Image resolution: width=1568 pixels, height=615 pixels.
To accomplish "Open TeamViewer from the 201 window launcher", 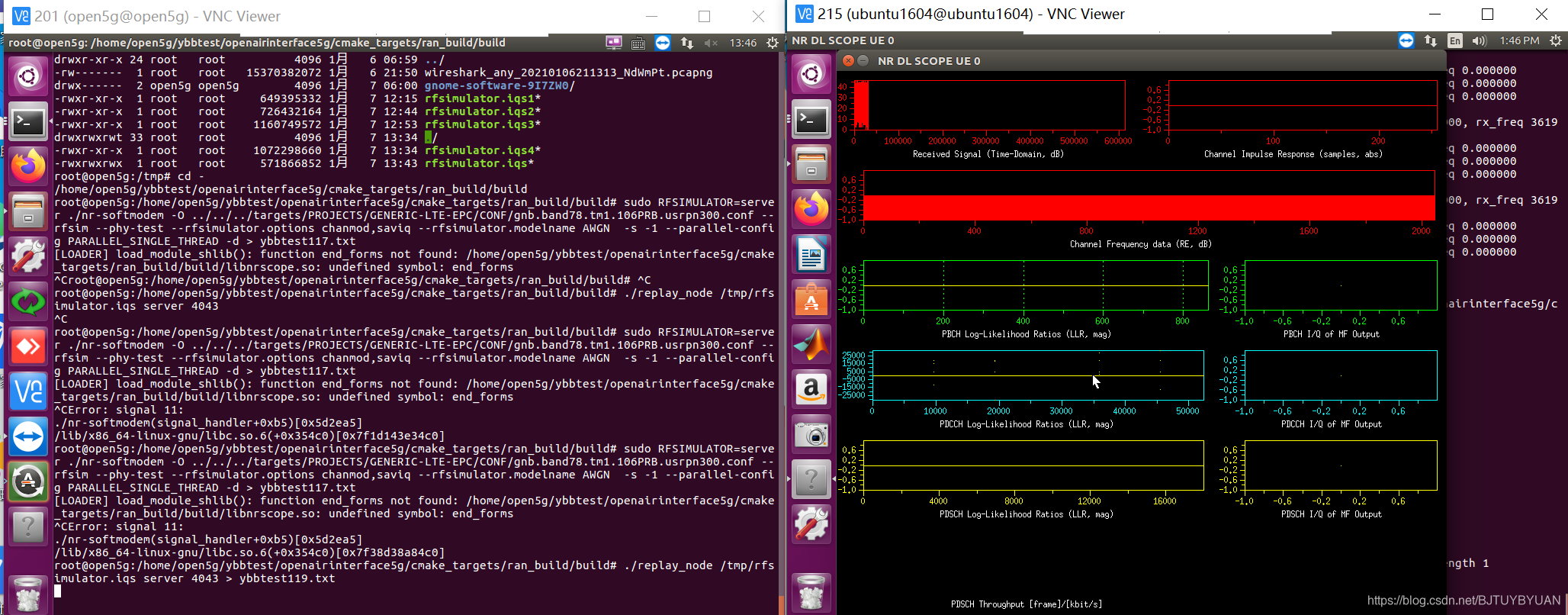I will [28, 436].
